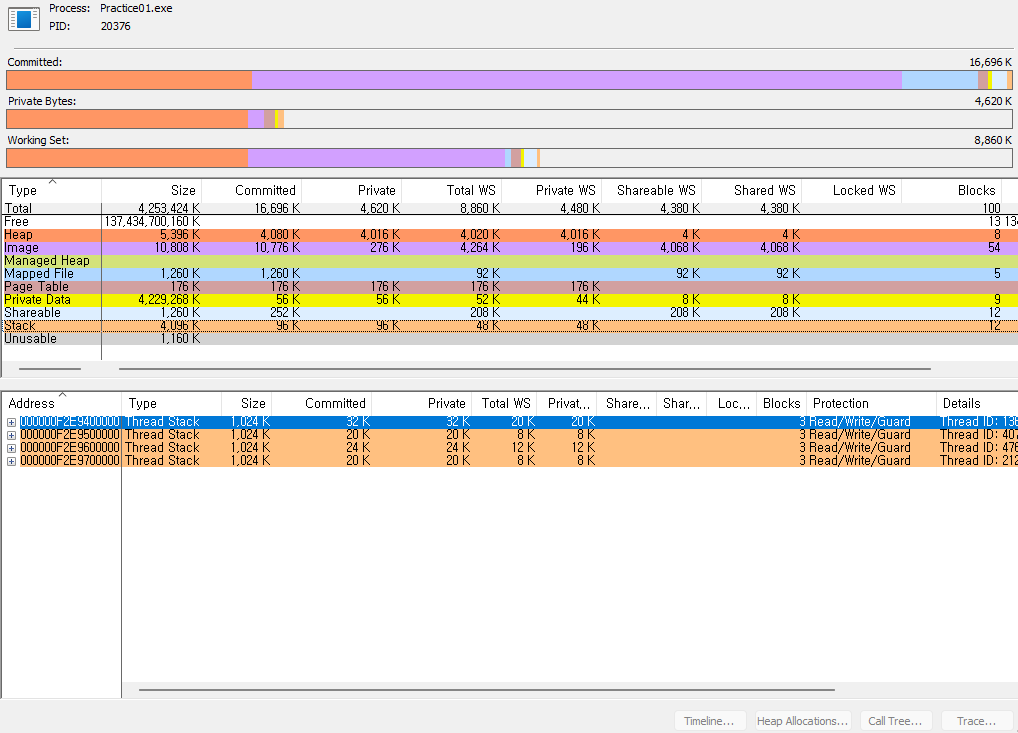Select the Mapped File row

pyautogui.click(x=510, y=273)
